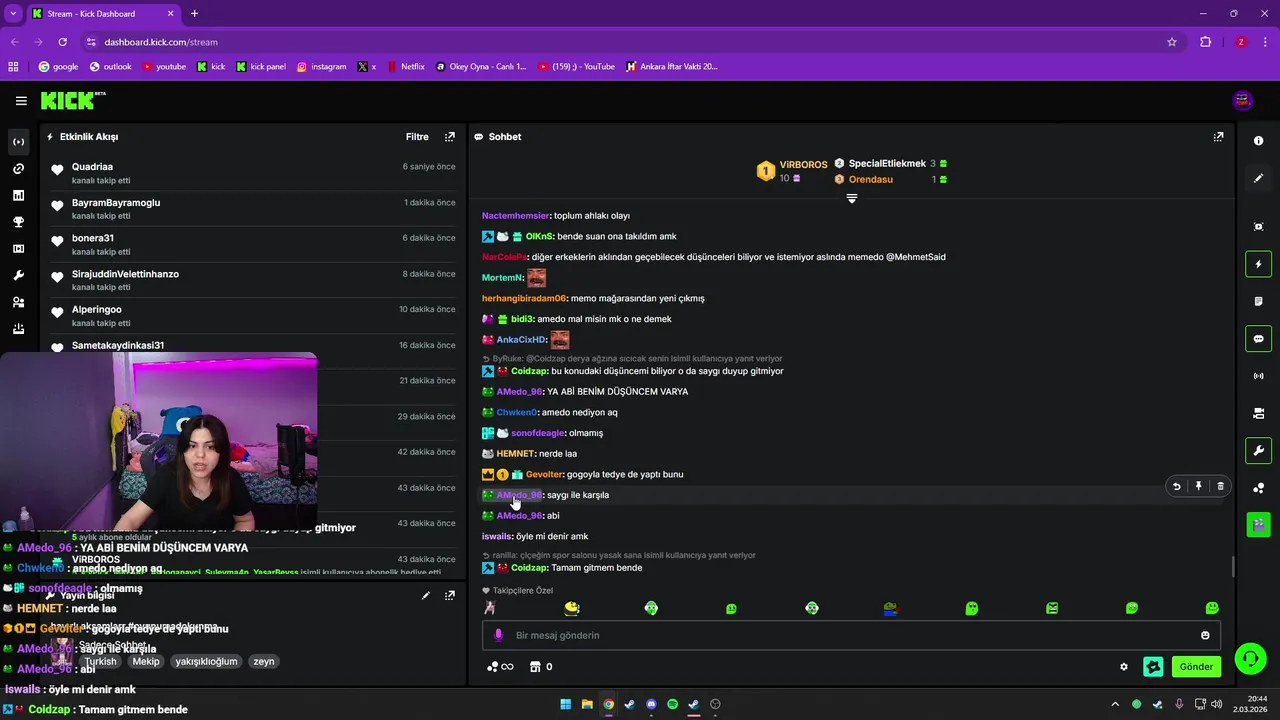This screenshot has width=1280, height=720.
Task: Open the emoji picker in message box
Action: click(1205, 635)
